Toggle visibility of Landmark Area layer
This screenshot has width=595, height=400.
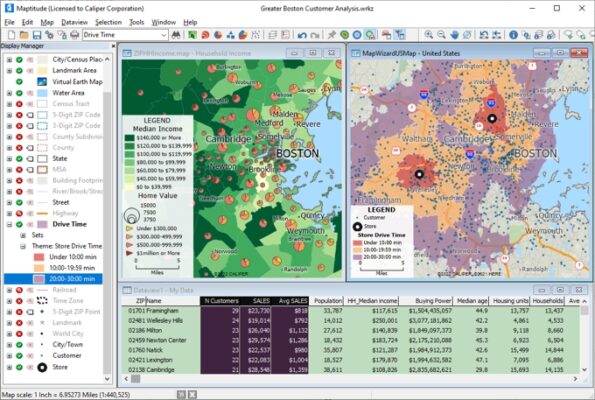tap(19, 71)
